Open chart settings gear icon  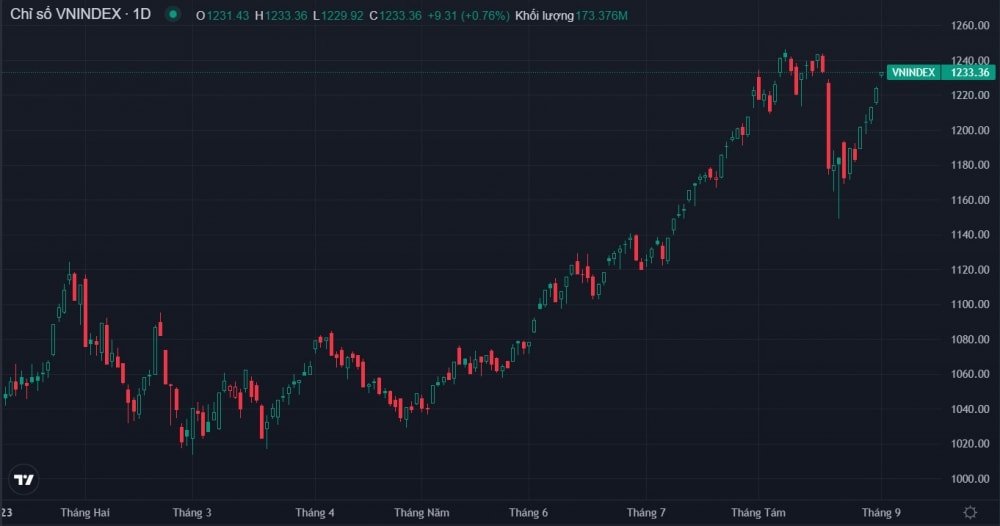tap(970, 512)
